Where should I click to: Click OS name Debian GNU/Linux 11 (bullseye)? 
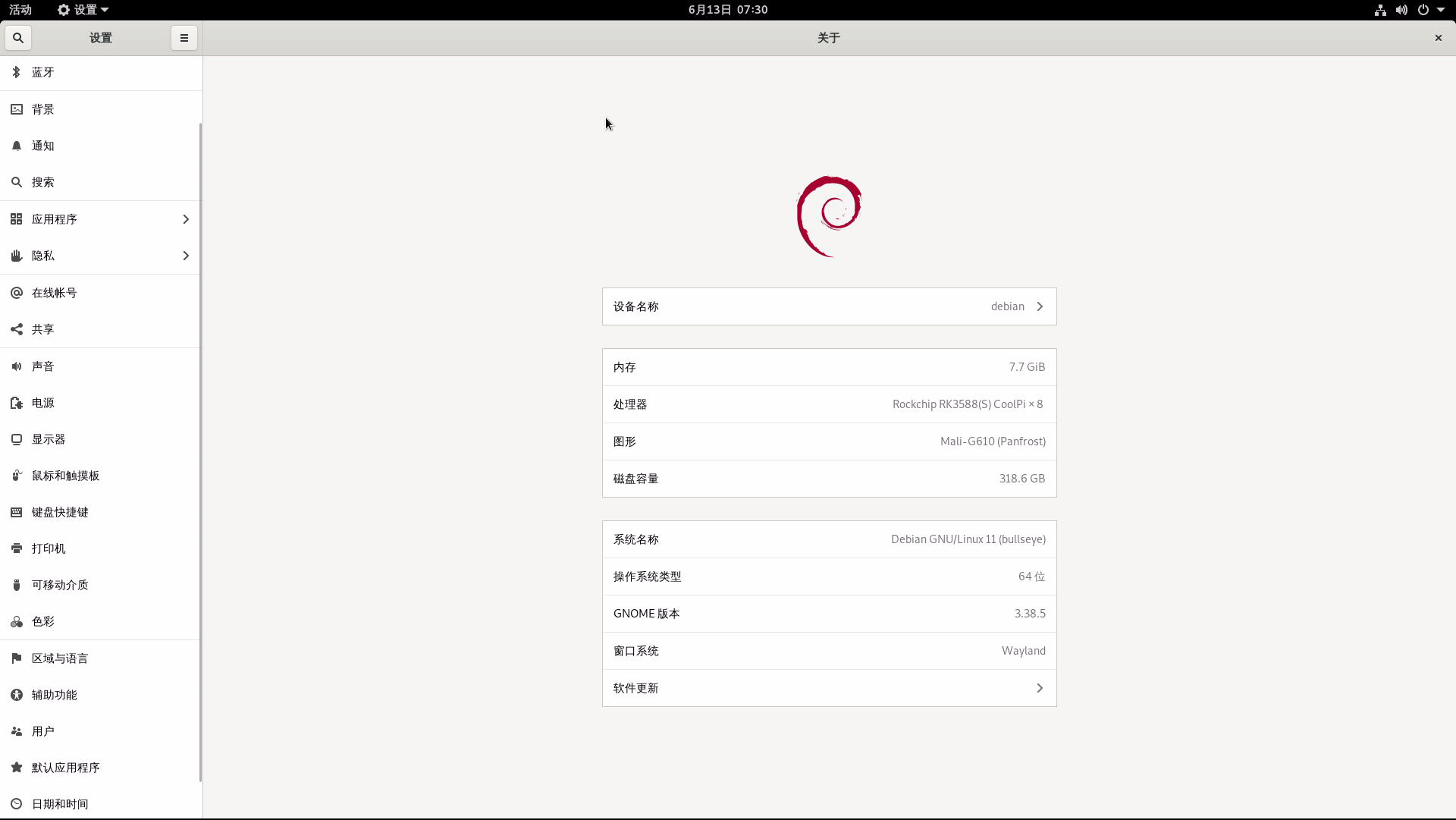tap(968, 539)
